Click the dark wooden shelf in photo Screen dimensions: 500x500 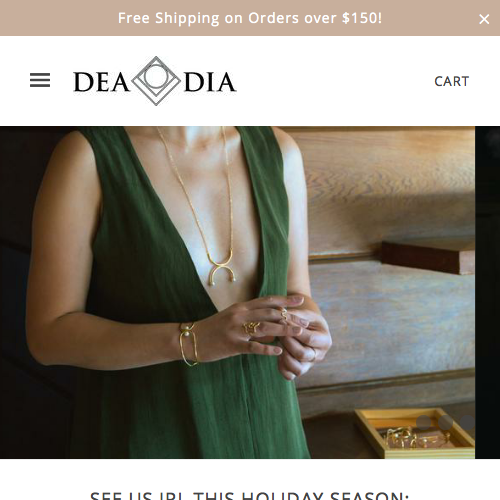[428, 257]
